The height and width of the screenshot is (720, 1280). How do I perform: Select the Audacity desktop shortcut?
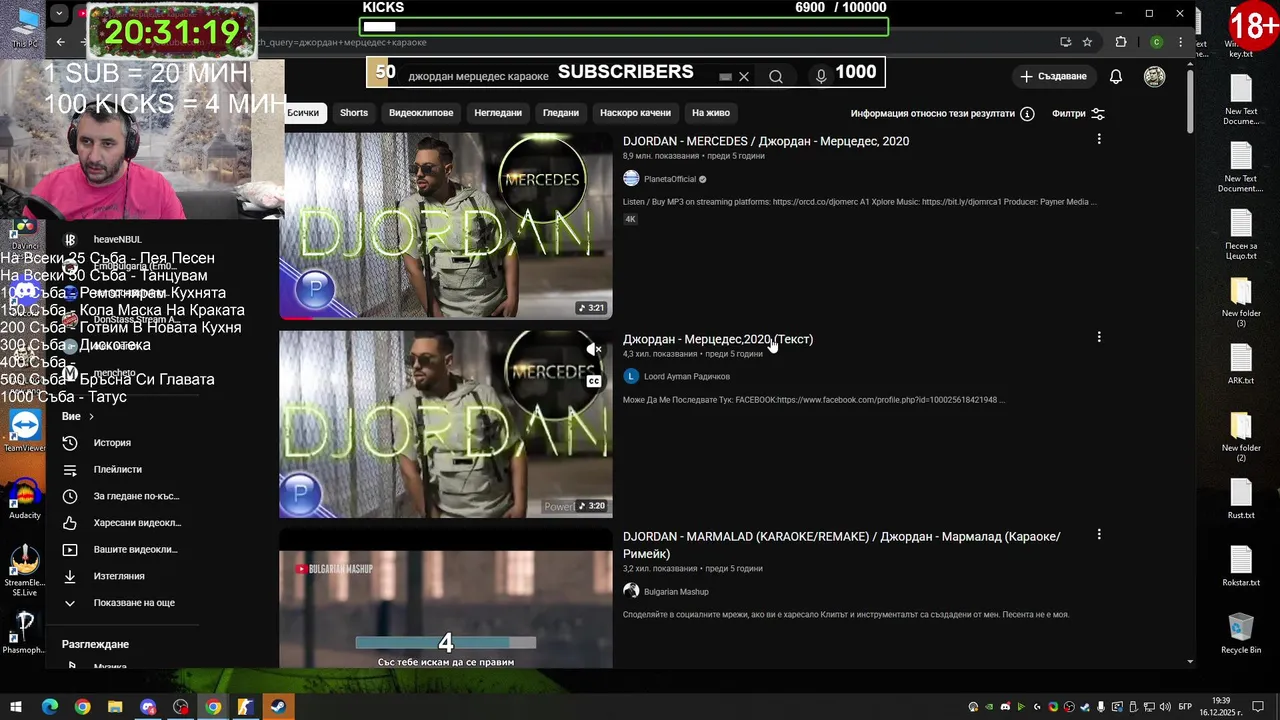(24, 498)
